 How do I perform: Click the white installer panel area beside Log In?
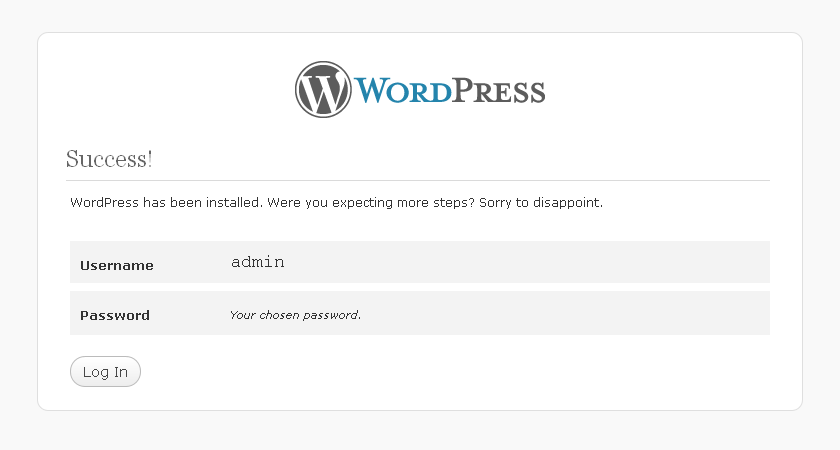[455, 372]
